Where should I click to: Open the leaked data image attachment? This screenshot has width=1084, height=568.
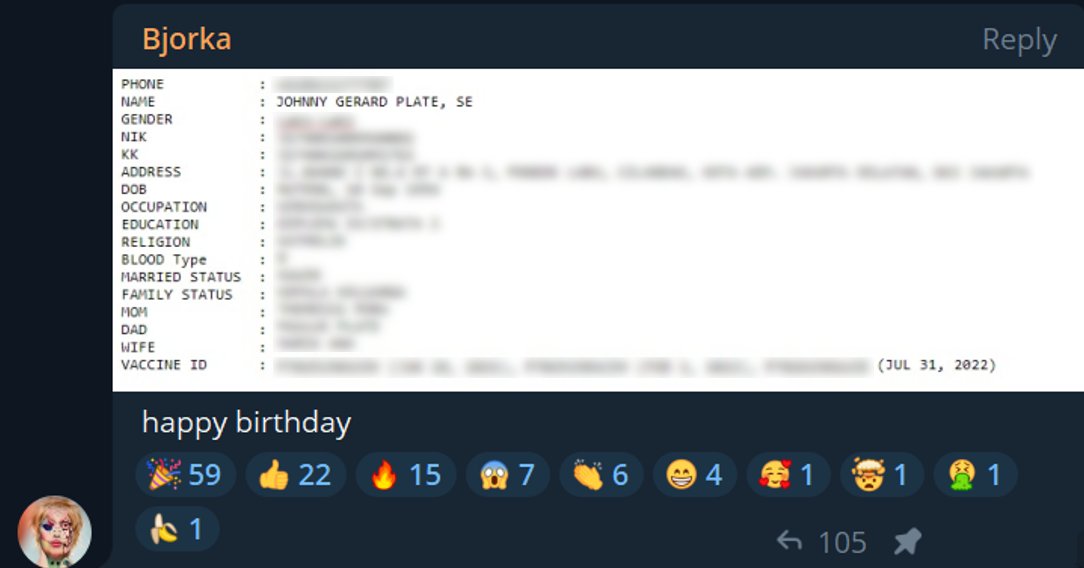coord(598,230)
